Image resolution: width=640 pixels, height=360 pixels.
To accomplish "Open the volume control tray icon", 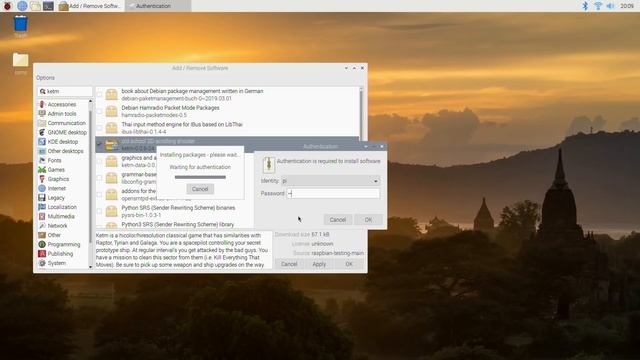I will (611, 6).
